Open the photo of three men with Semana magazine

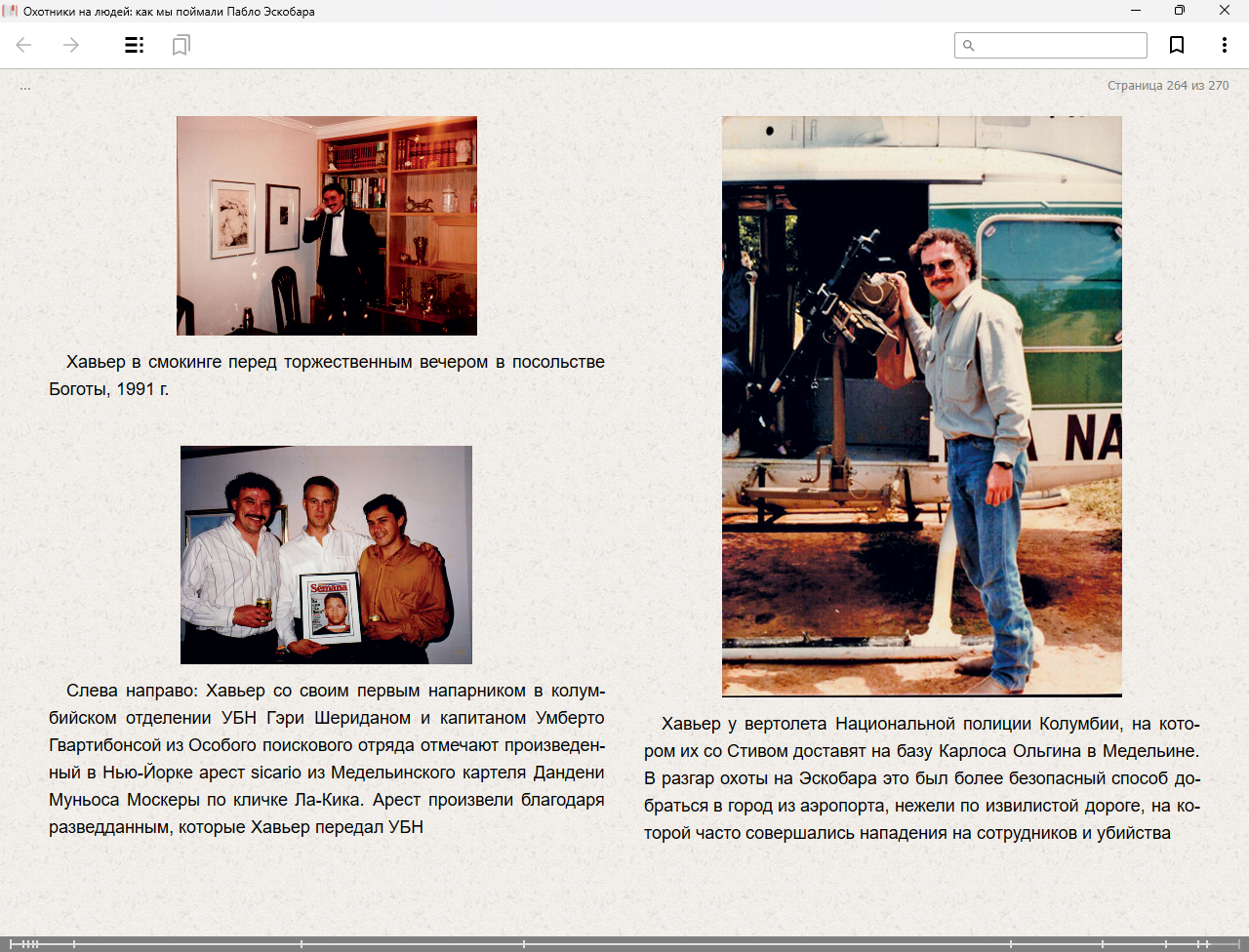point(326,555)
